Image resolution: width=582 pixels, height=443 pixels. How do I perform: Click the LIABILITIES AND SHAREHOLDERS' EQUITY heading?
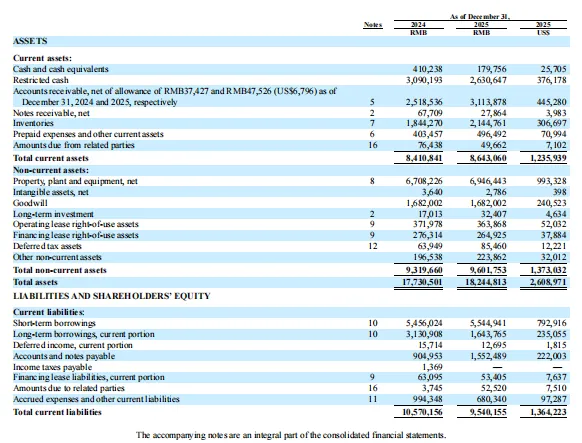[111, 296]
